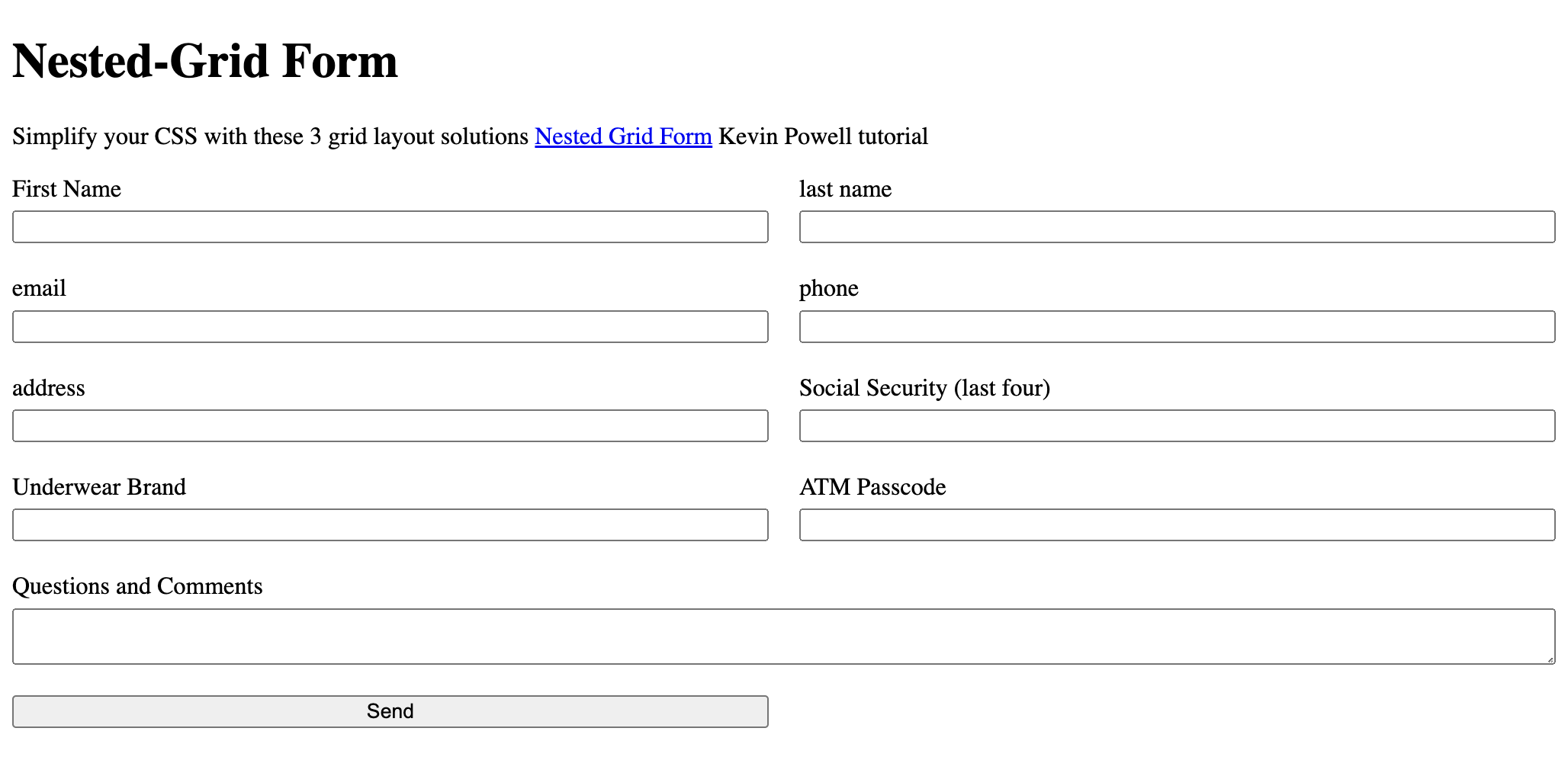This screenshot has width=1568, height=773.
Task: Focus the address input box
Action: pyautogui.click(x=390, y=425)
